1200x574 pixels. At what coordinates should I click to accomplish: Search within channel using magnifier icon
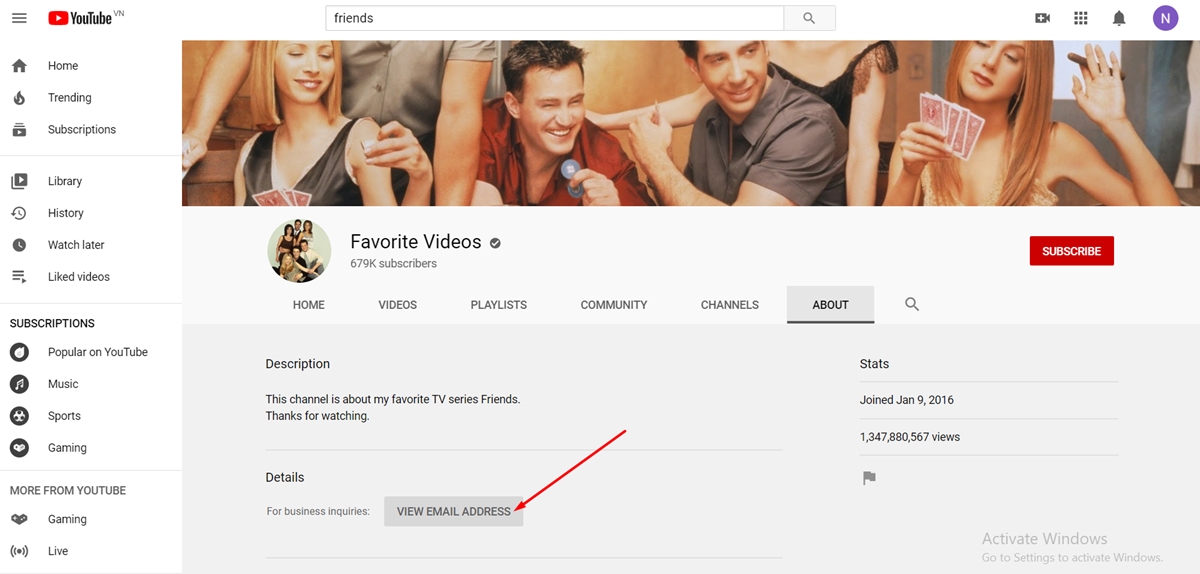coord(911,304)
